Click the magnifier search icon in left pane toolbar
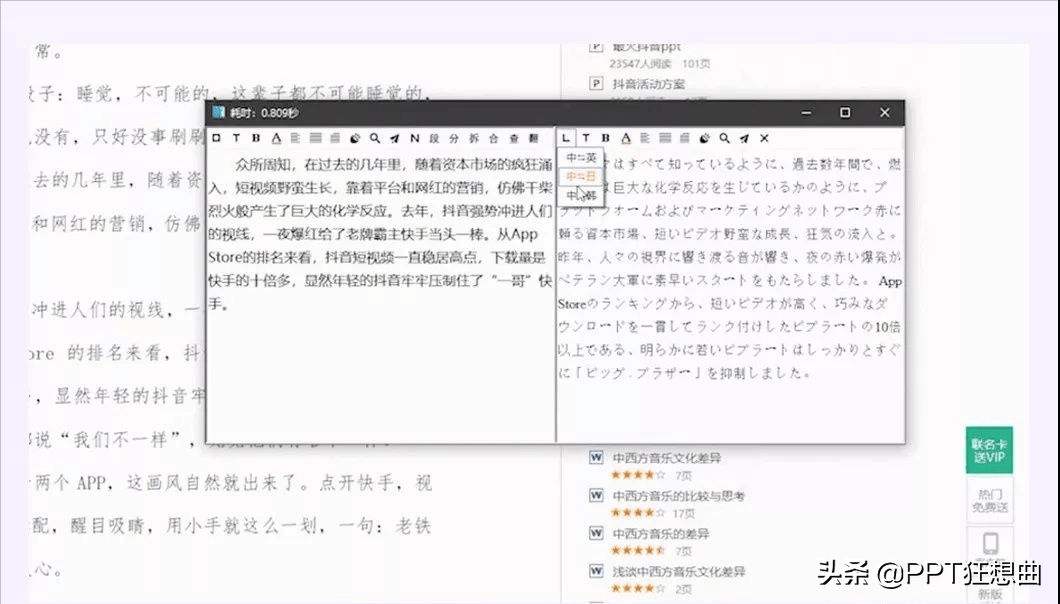The height and width of the screenshot is (604, 1060). pos(375,138)
